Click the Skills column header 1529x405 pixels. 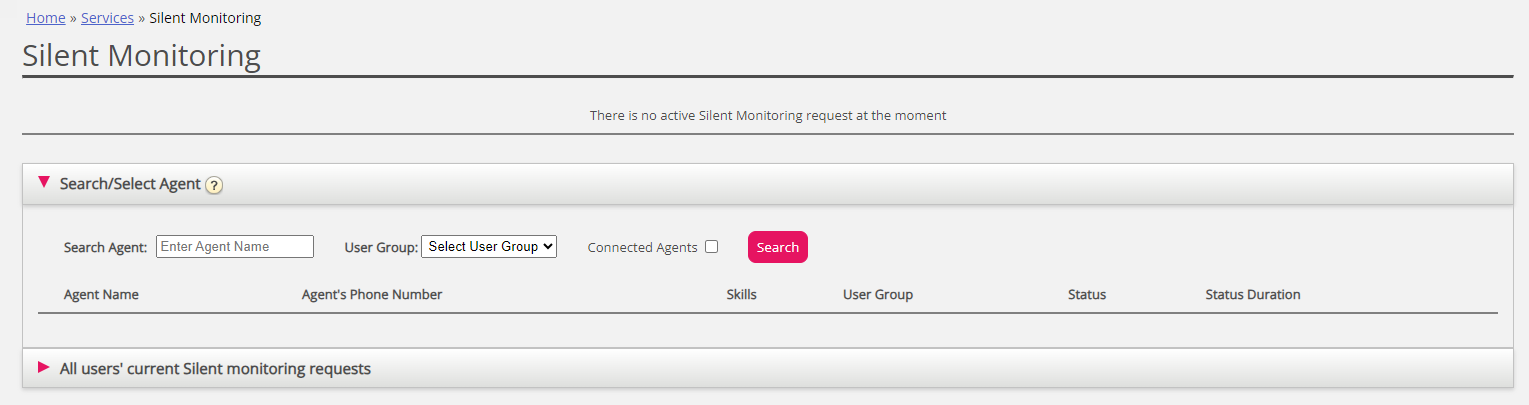coord(741,295)
